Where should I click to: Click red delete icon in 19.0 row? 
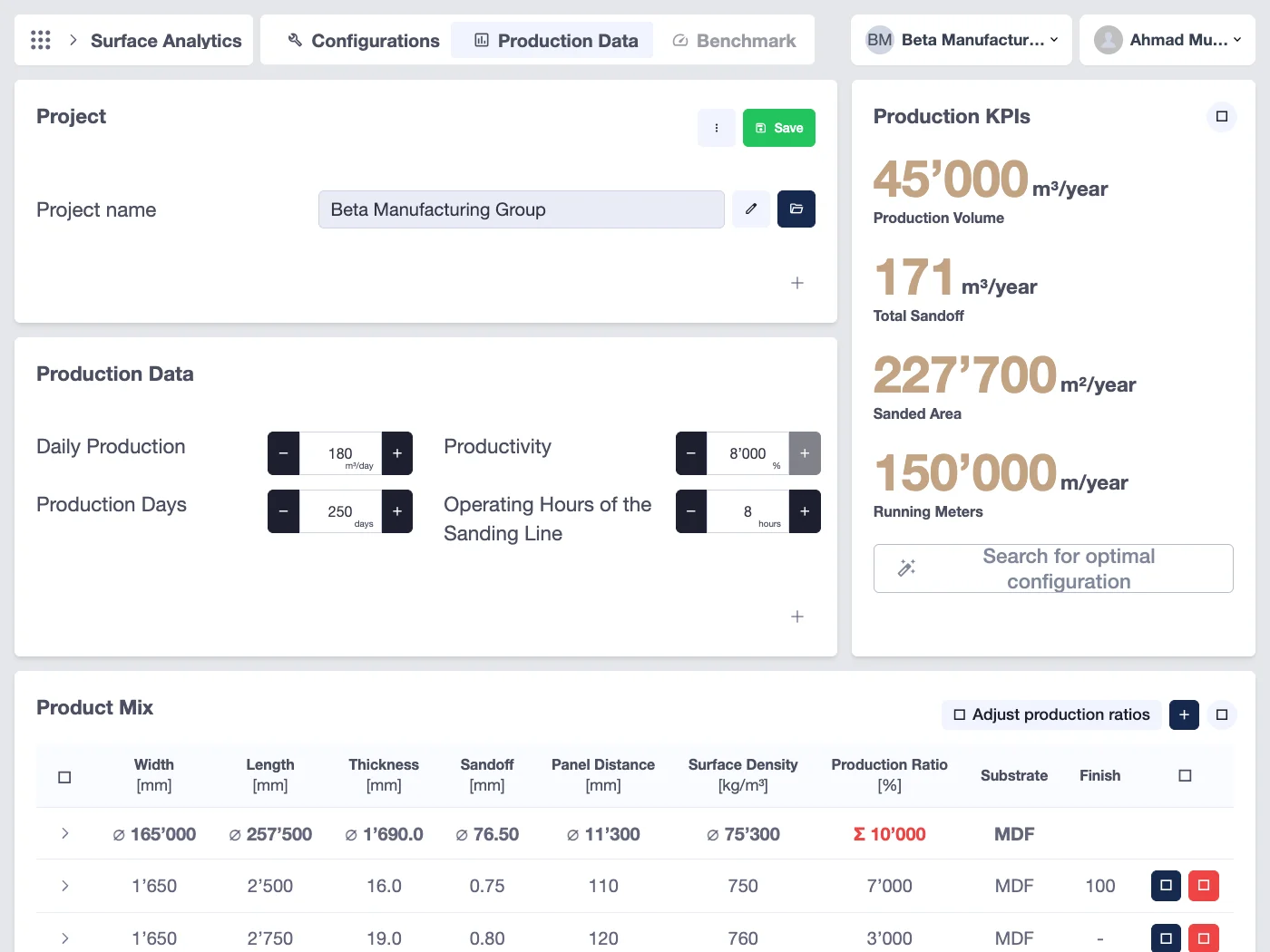click(x=1204, y=937)
